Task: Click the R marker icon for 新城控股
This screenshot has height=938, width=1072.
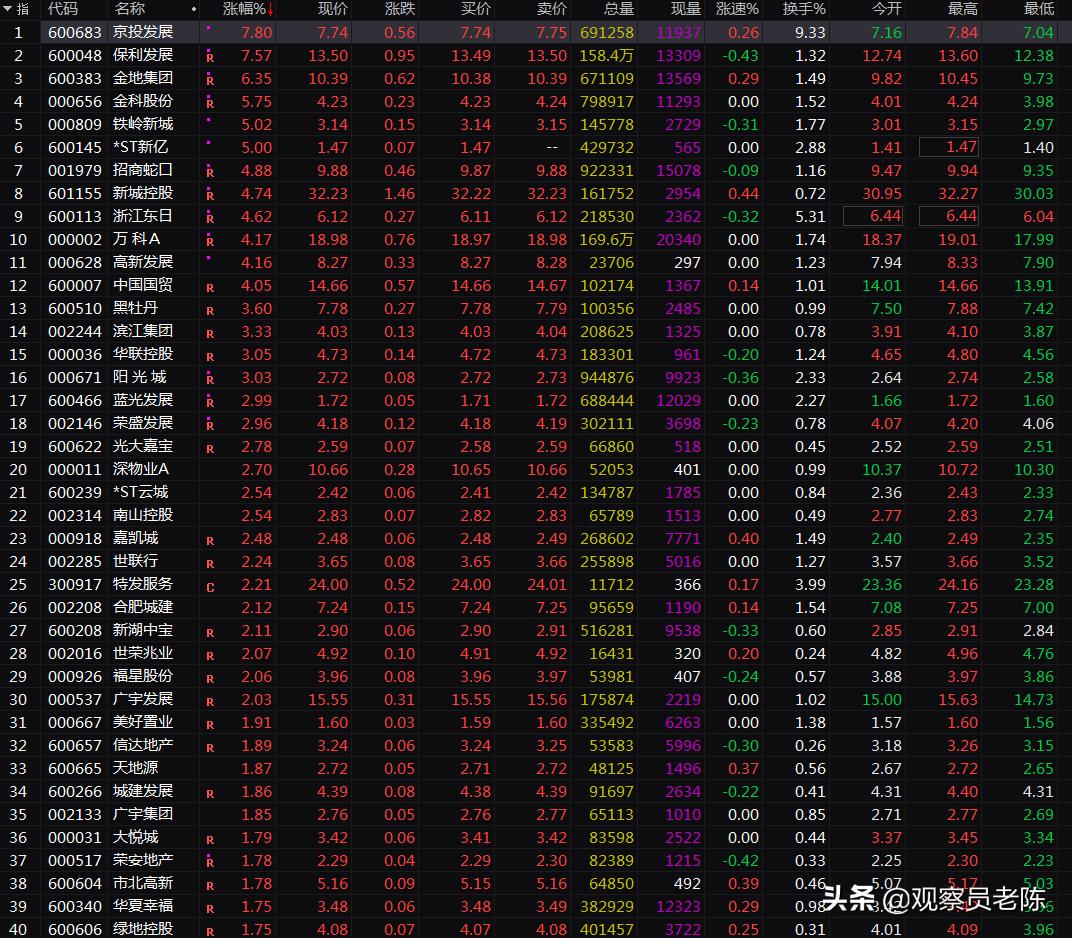Action: [x=210, y=195]
